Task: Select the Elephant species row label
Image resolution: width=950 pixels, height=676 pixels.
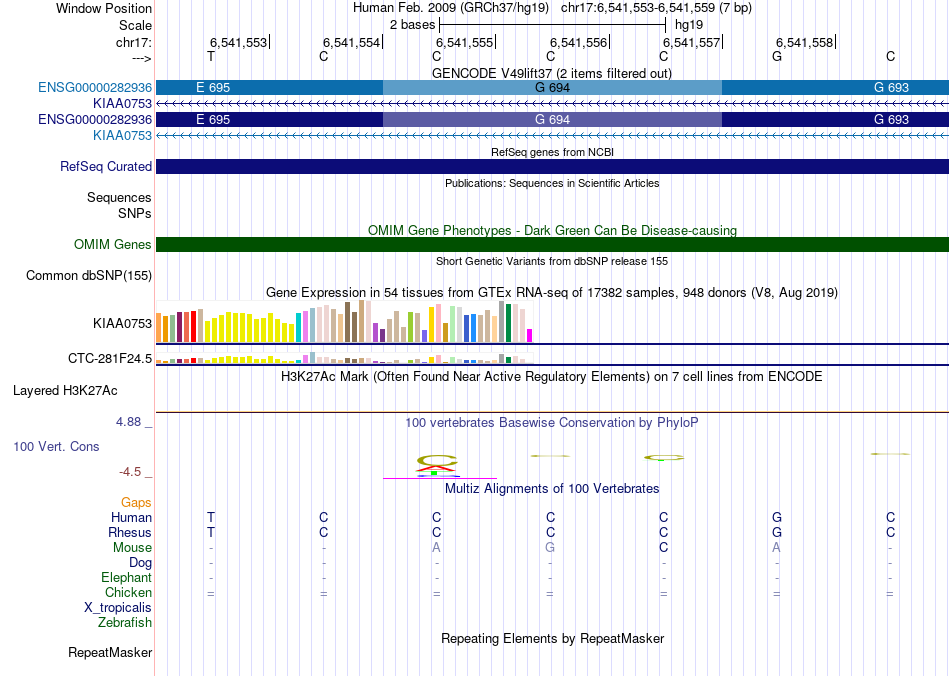Action: click(x=127, y=577)
